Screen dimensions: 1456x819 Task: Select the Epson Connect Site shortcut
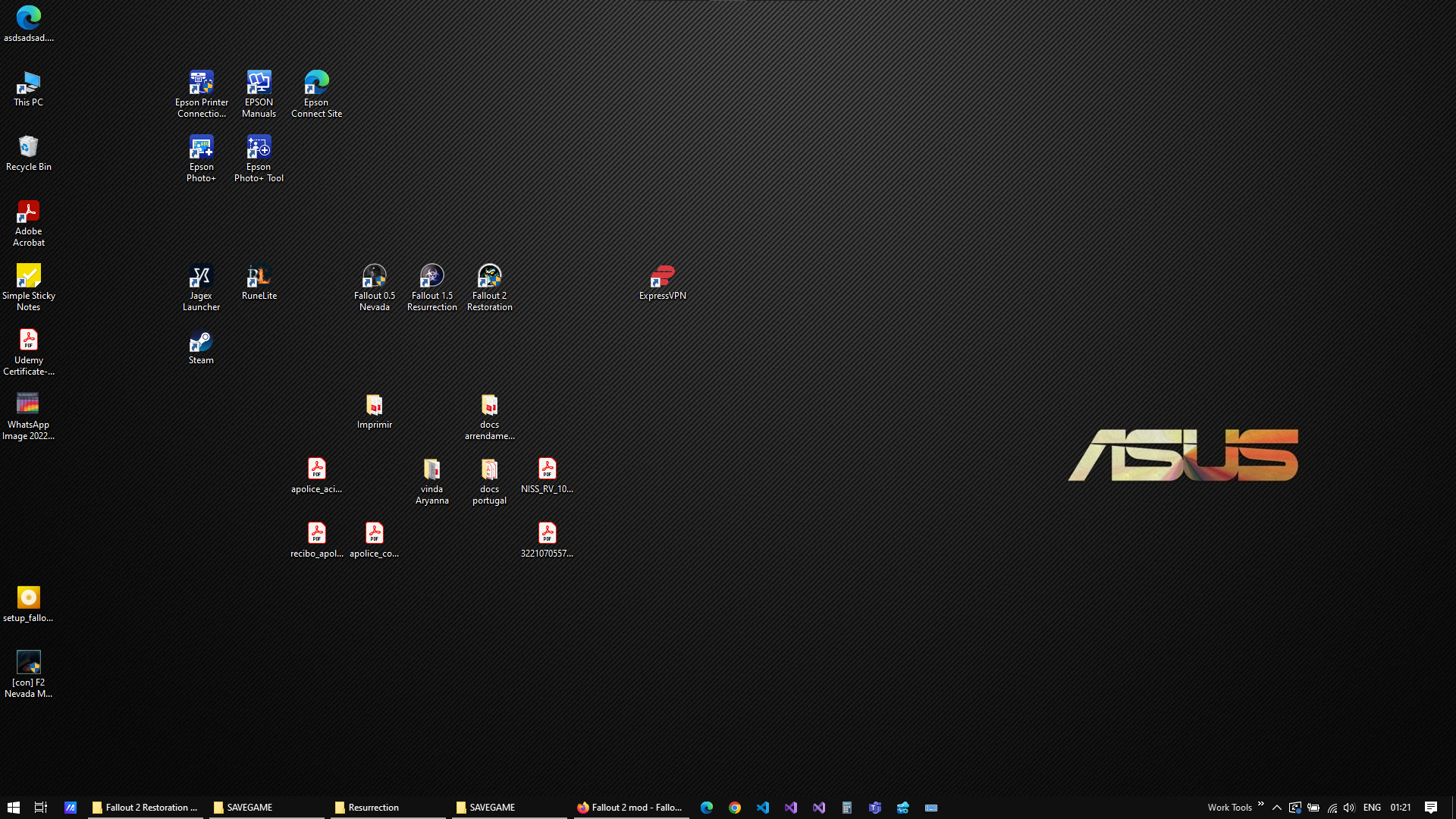pos(316,94)
